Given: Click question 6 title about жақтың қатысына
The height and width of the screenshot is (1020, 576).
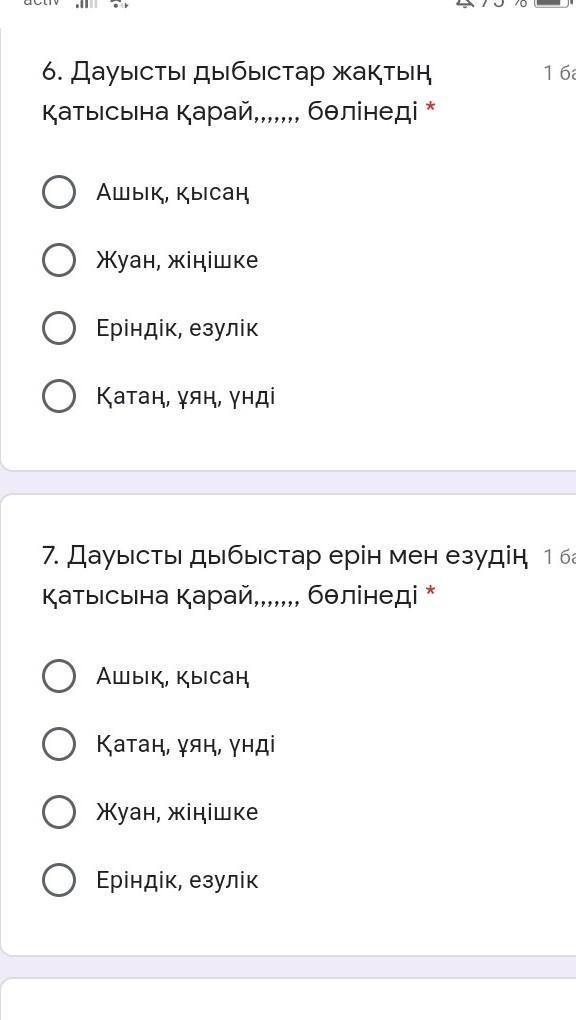Looking at the screenshot, I should pyautogui.click(x=239, y=92).
